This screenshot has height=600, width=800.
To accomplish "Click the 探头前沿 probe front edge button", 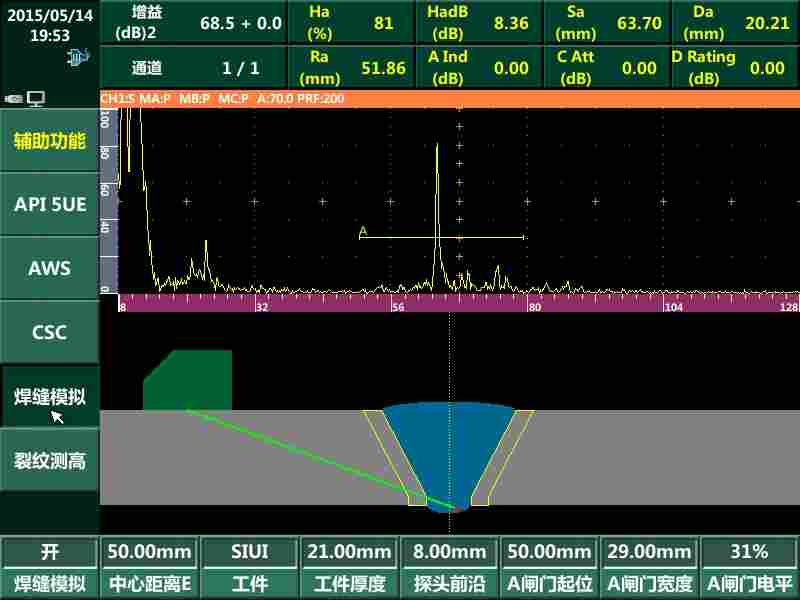I will click(x=448, y=551).
